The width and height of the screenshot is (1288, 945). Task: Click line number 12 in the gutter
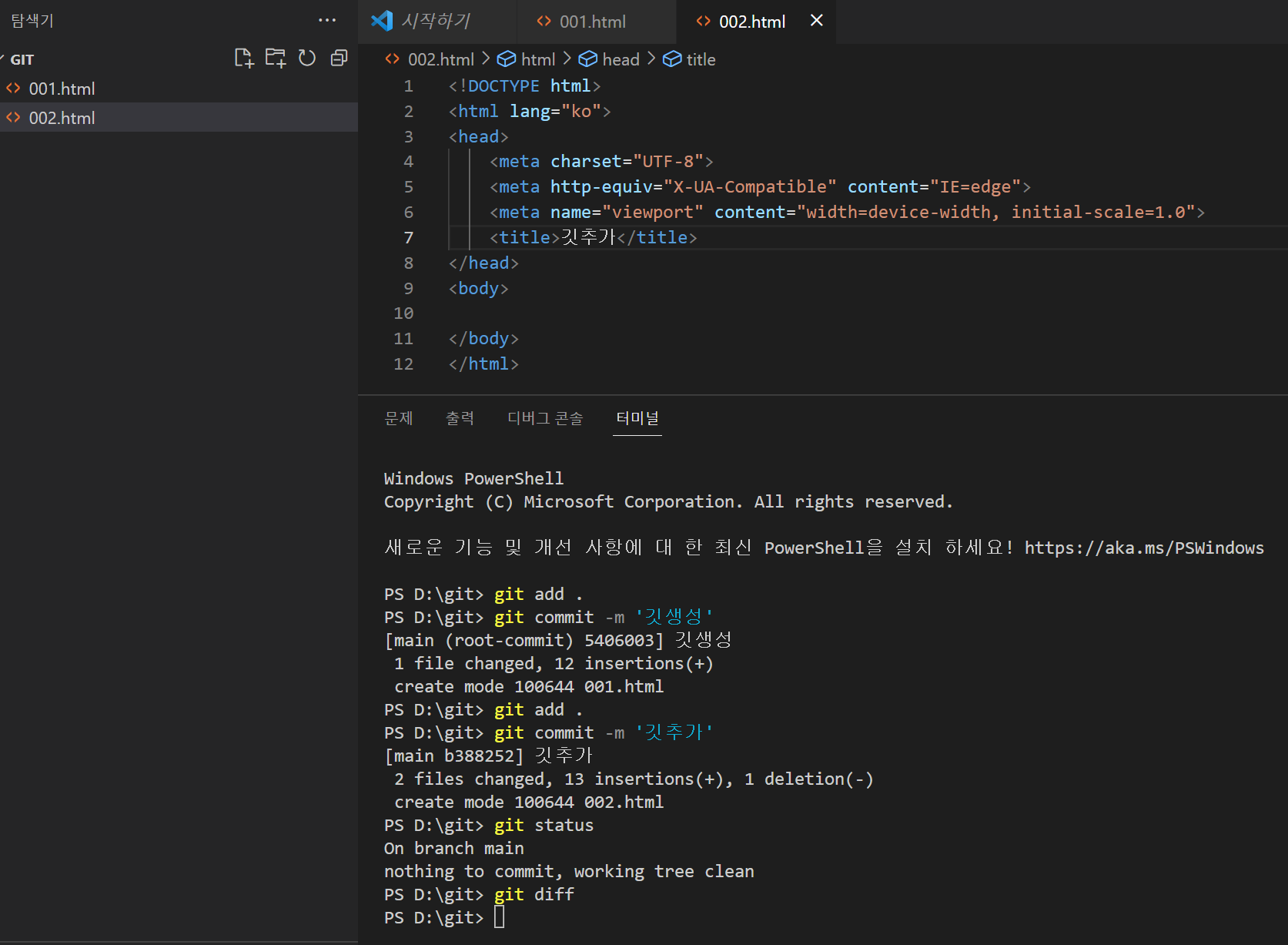(x=403, y=364)
